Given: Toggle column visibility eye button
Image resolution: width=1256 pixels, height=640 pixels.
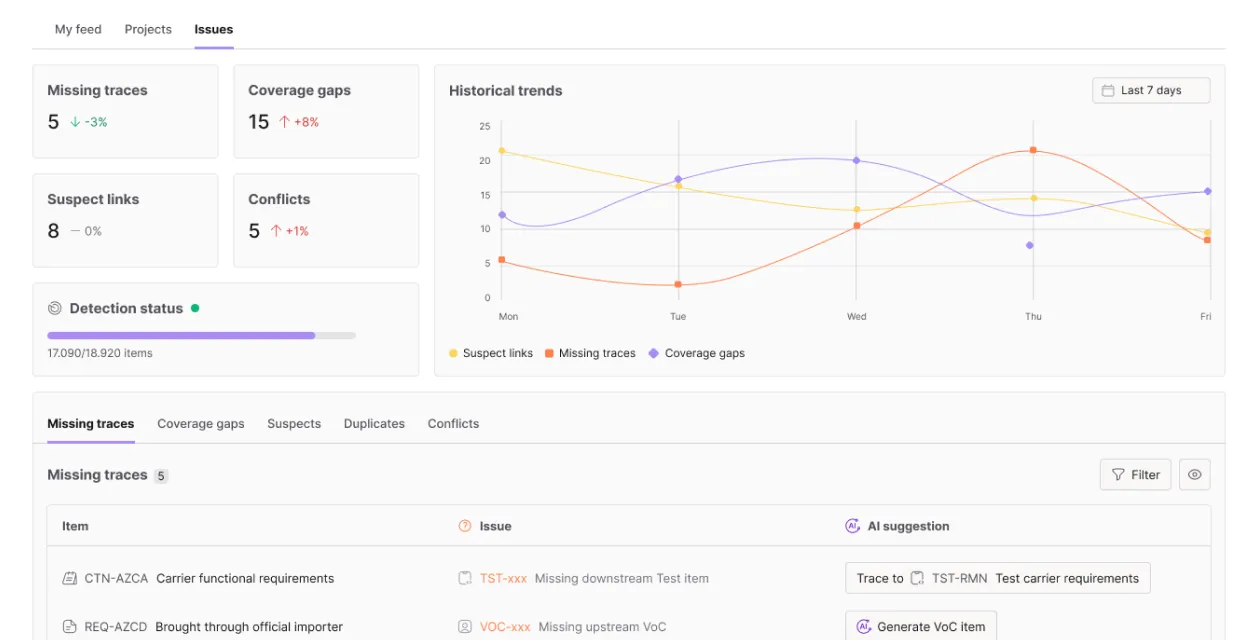Looking at the screenshot, I should [x=1195, y=475].
